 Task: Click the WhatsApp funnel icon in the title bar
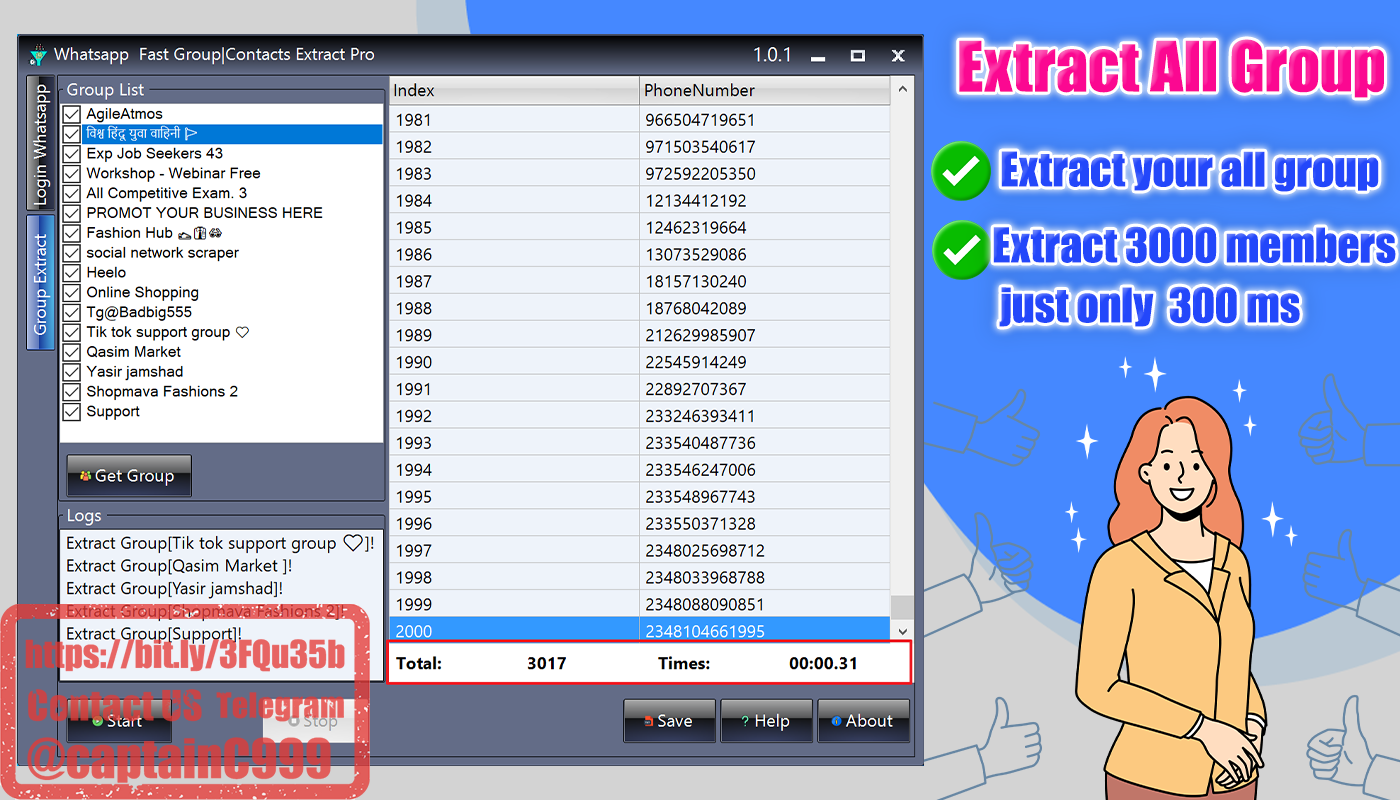coord(38,55)
